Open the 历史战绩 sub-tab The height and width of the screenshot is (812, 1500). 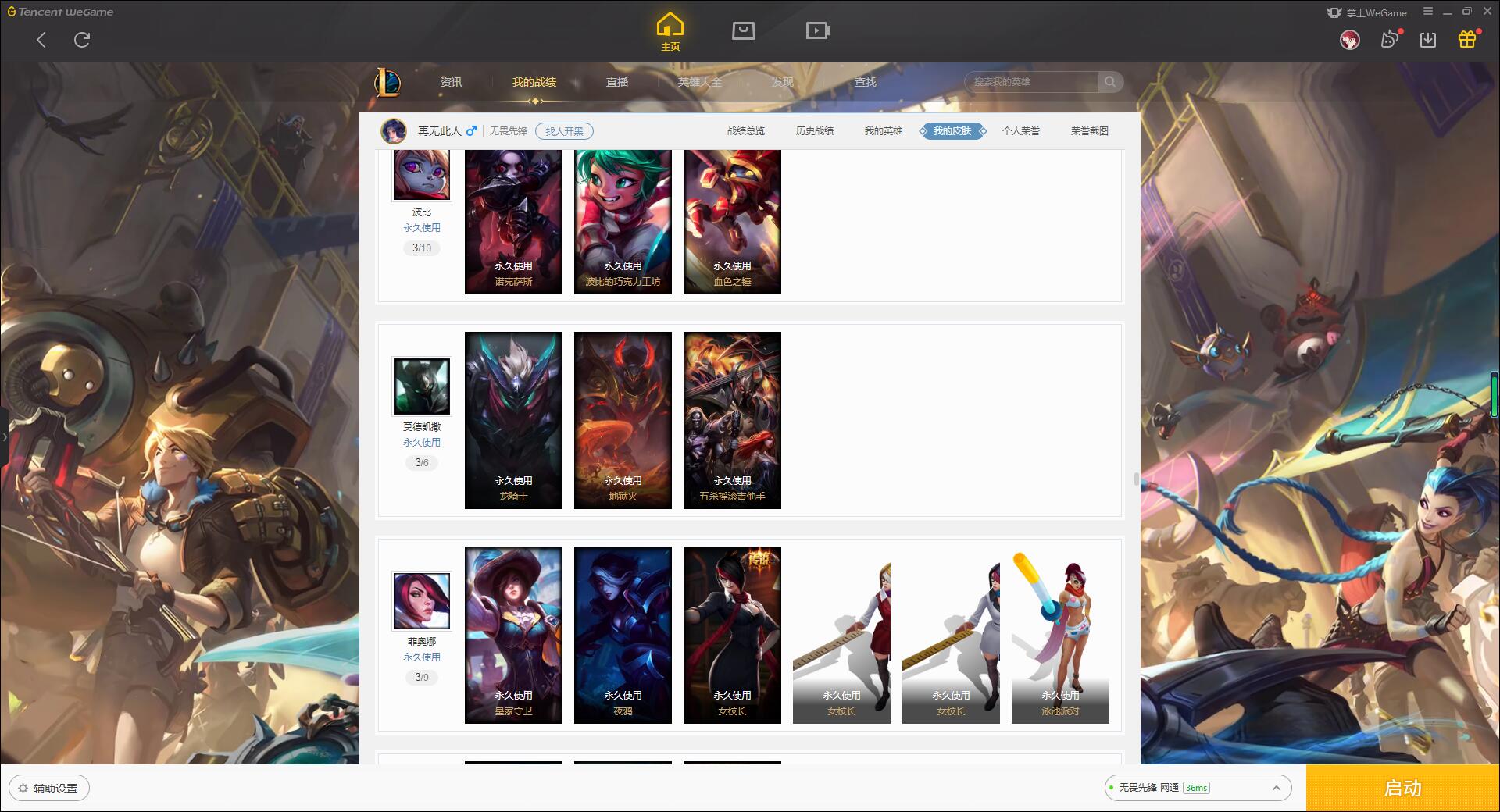[x=815, y=131]
